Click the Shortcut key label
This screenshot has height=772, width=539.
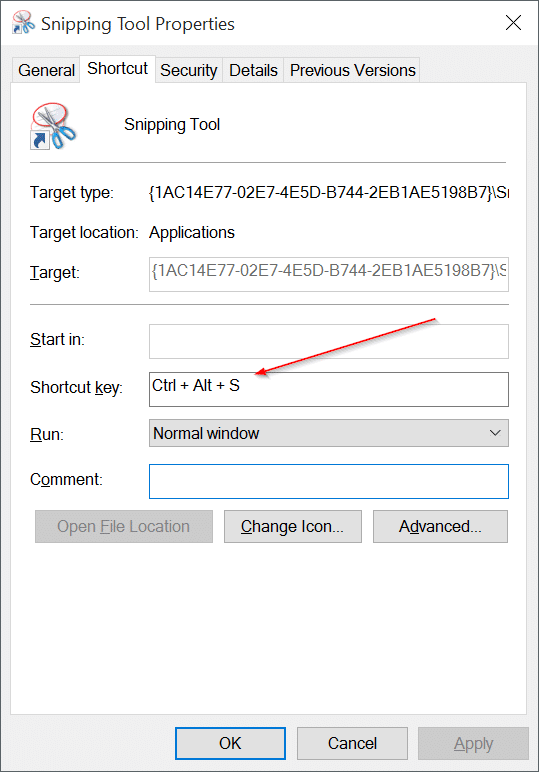coord(76,387)
